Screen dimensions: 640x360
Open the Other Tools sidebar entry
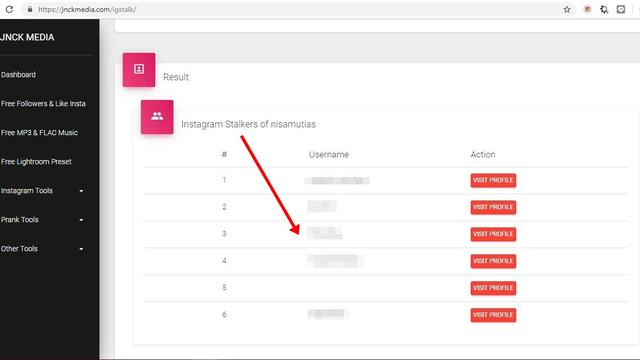tap(19, 249)
